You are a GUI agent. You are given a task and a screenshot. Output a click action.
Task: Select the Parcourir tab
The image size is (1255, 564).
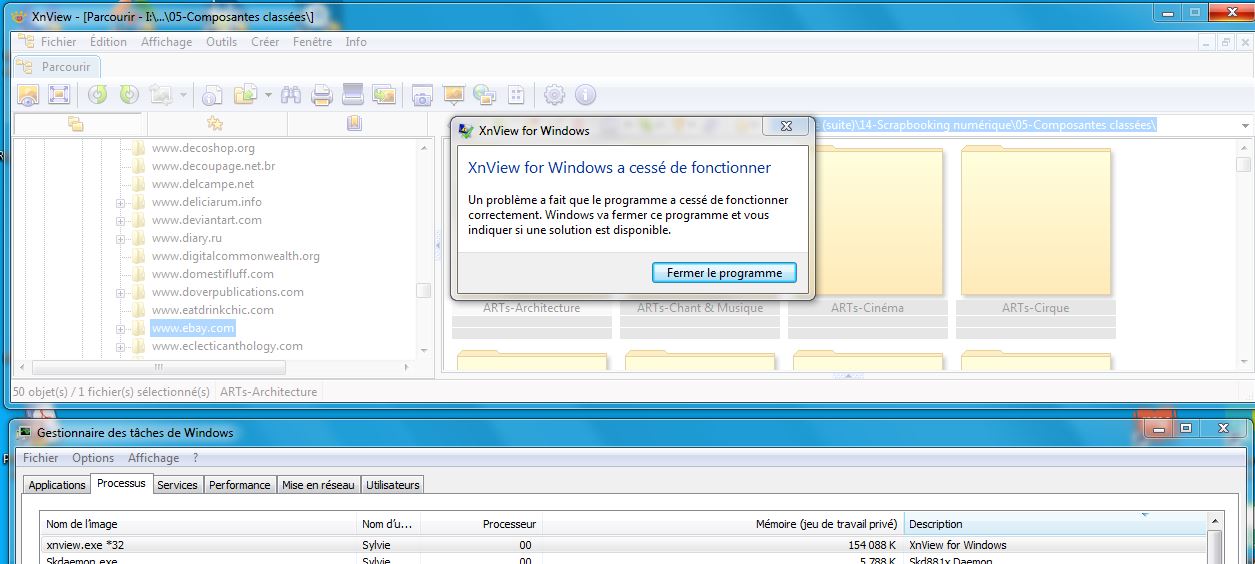click(57, 67)
